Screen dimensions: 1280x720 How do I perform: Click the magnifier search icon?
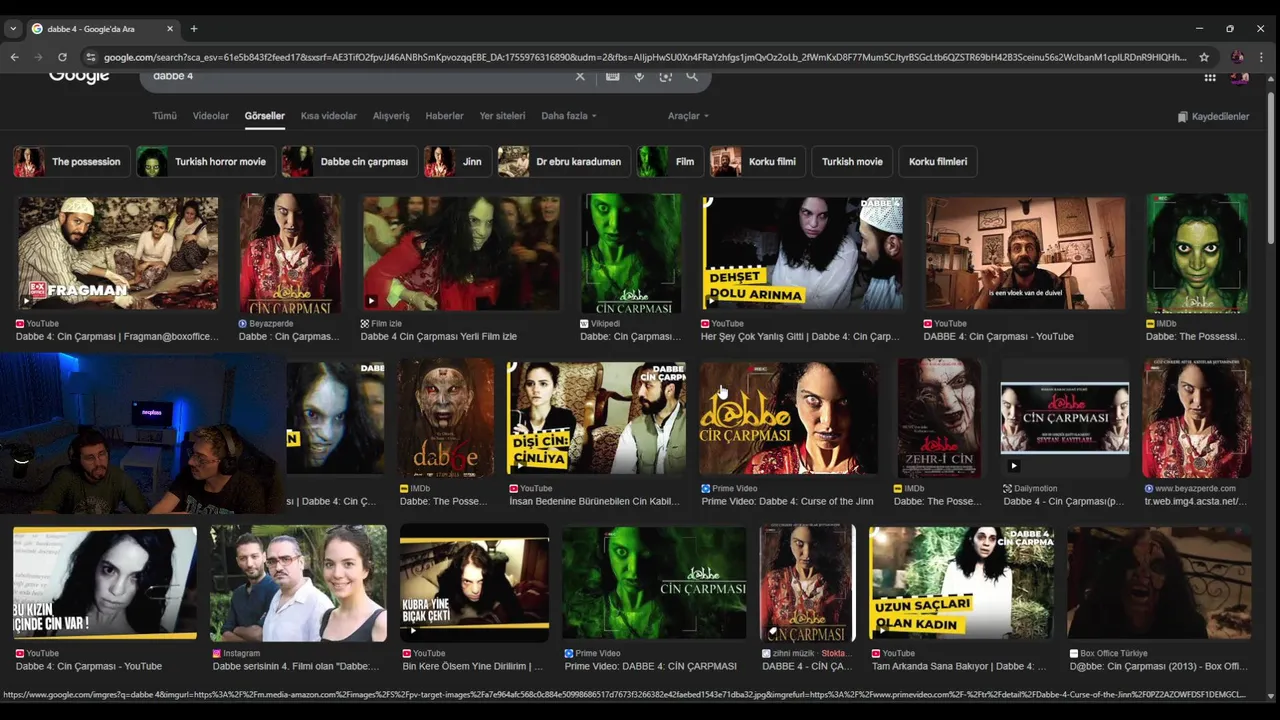pyautogui.click(x=692, y=76)
